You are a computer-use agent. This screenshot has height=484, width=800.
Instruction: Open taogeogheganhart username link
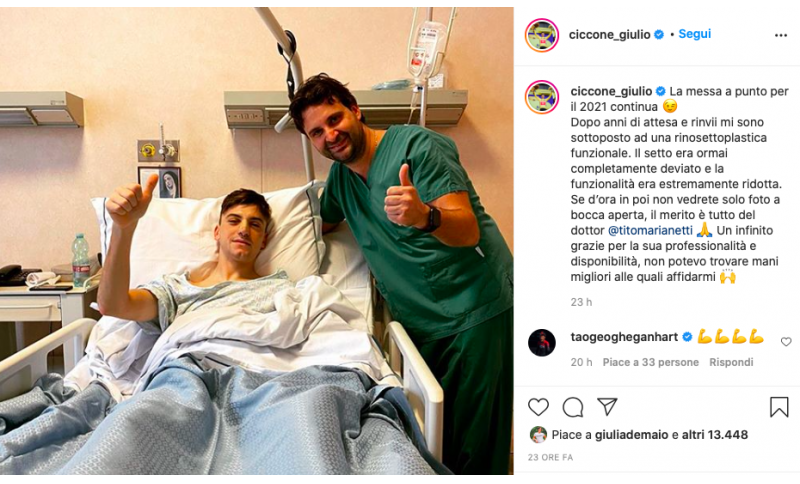(624, 337)
